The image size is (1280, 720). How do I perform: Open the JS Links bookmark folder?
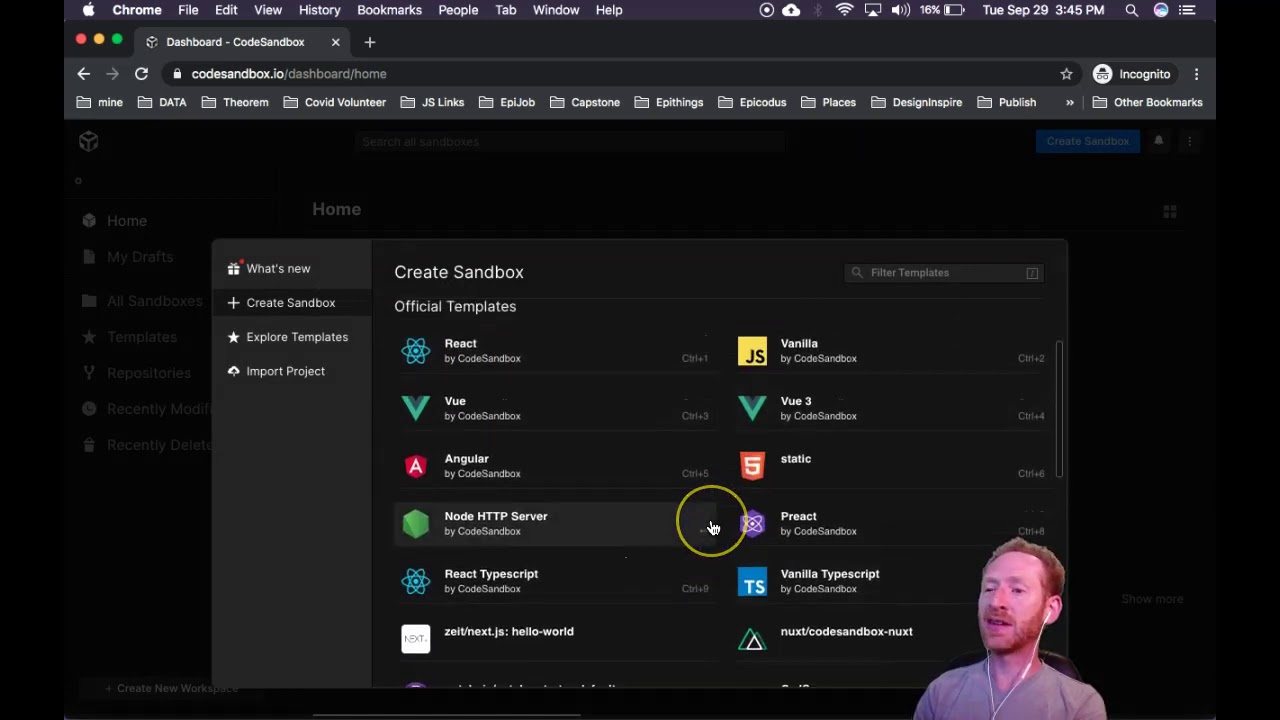click(432, 102)
